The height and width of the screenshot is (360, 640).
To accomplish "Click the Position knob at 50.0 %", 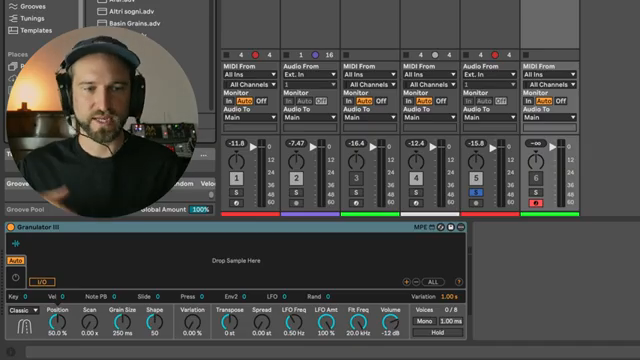I will (x=58, y=322).
